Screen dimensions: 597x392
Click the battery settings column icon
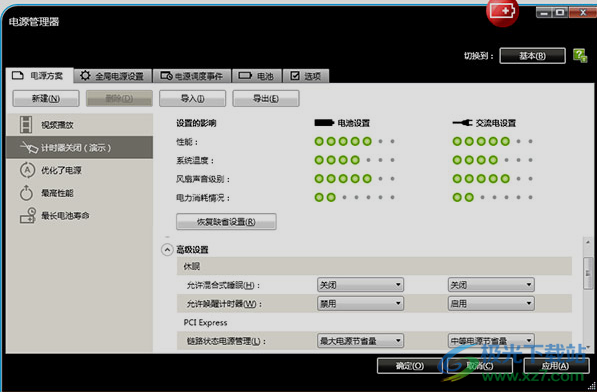pyautogui.click(x=324, y=123)
